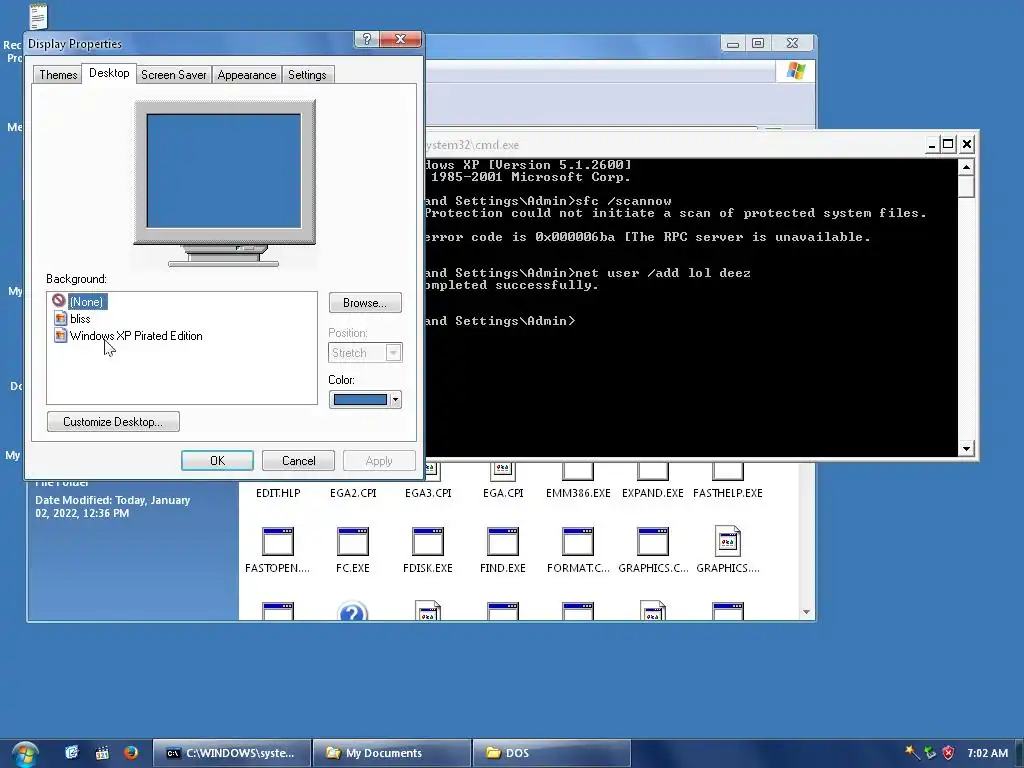Screen dimensions: 1024x768
Task: Open the Position Stretch combo box
Action: tap(365, 353)
